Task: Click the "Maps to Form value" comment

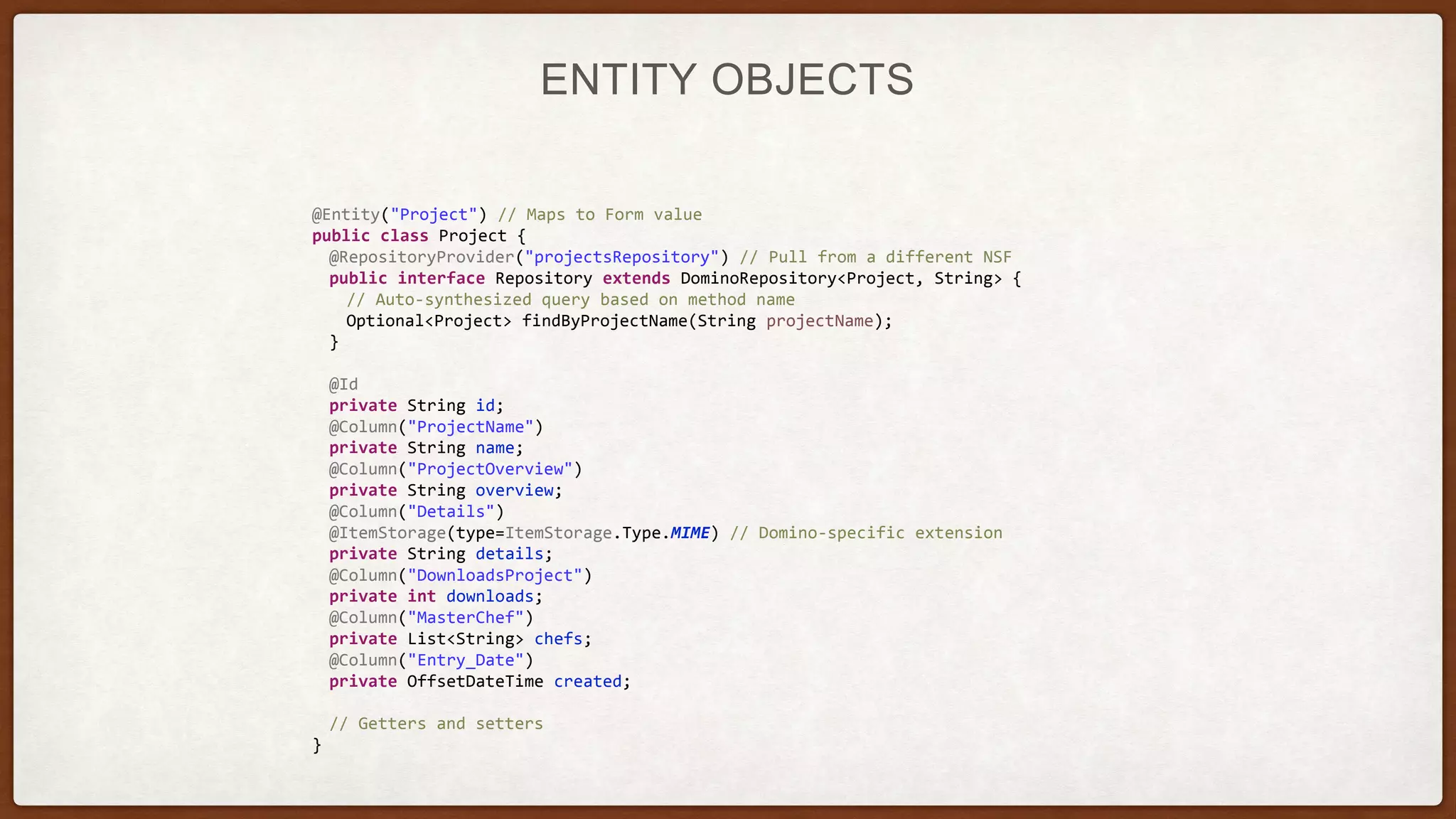Action: pos(599,215)
